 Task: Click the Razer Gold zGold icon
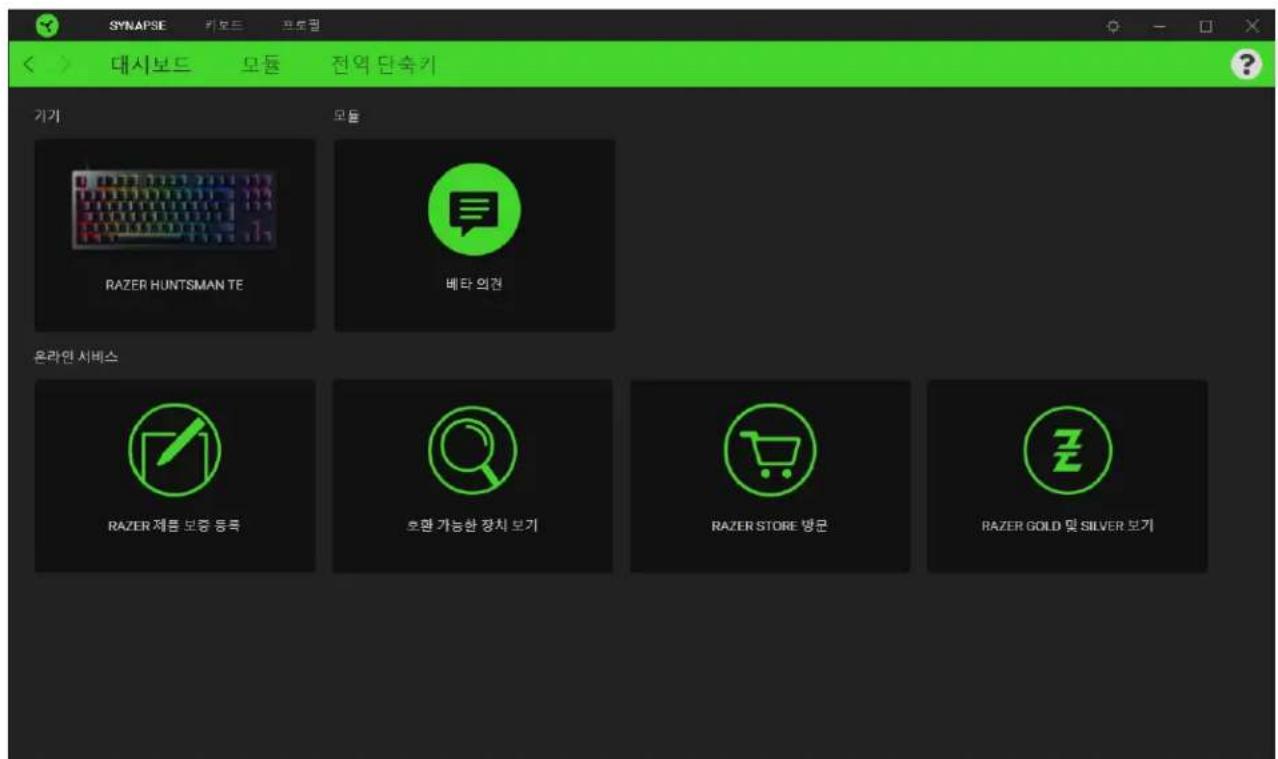coord(1068,451)
